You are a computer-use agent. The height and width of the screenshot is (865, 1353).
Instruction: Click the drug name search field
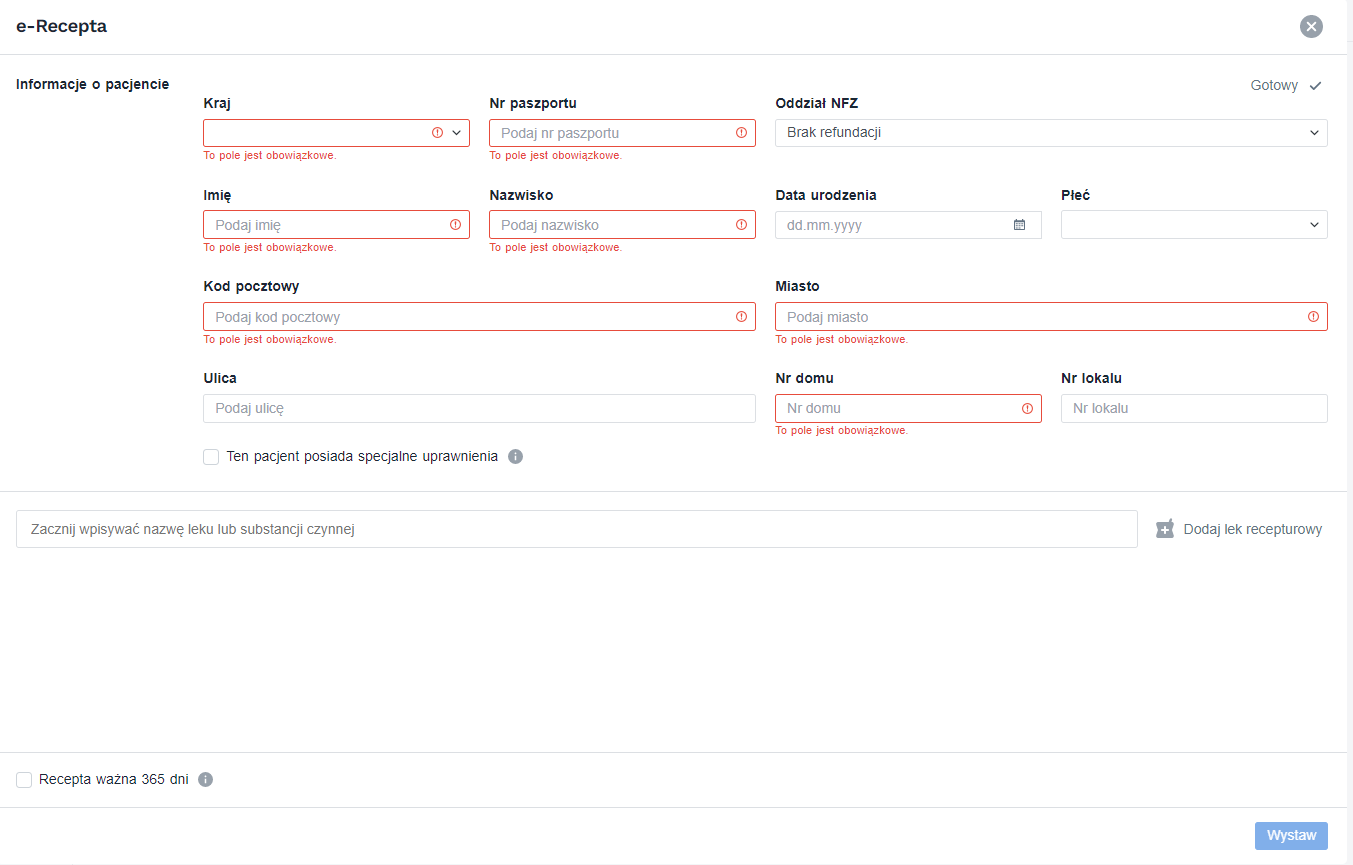[x=575, y=528]
